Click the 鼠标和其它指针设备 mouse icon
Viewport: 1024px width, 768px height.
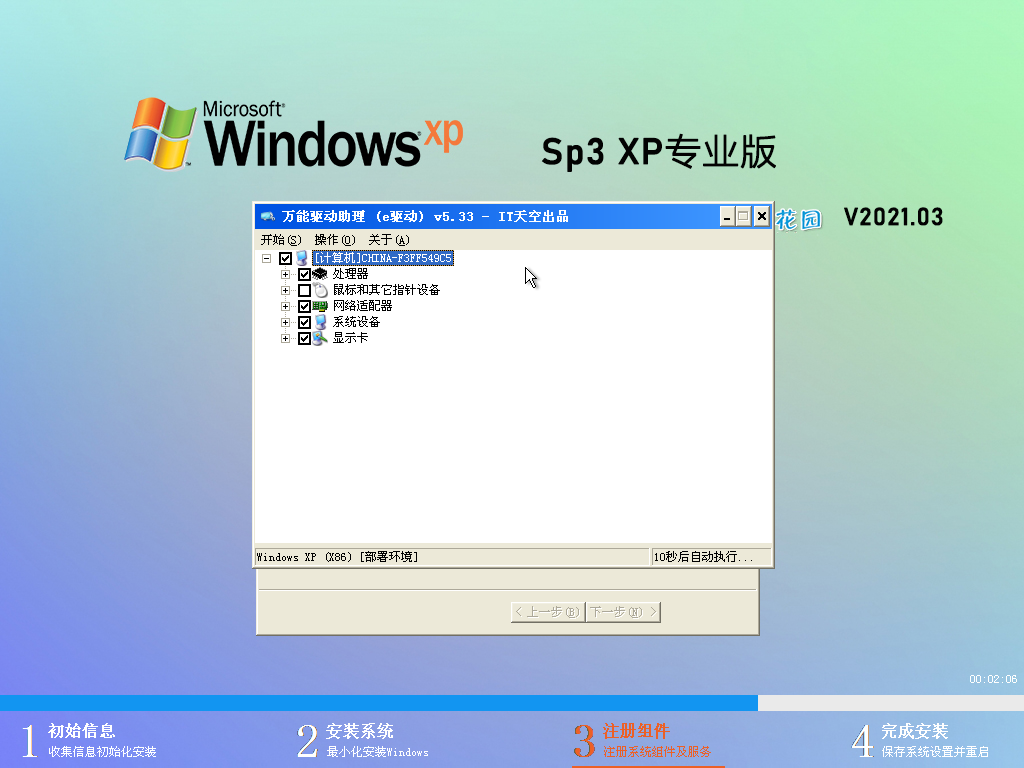click(x=320, y=289)
